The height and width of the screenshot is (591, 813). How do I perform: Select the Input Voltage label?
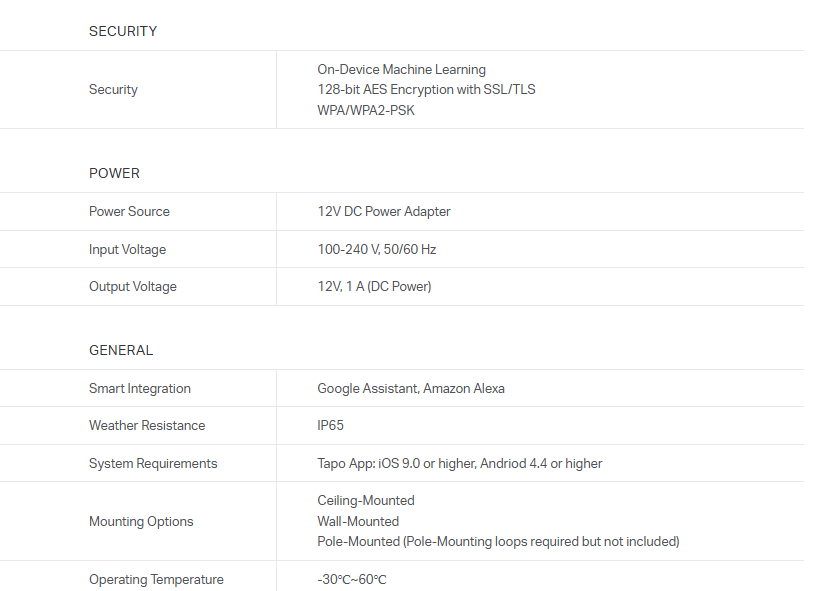coord(127,249)
